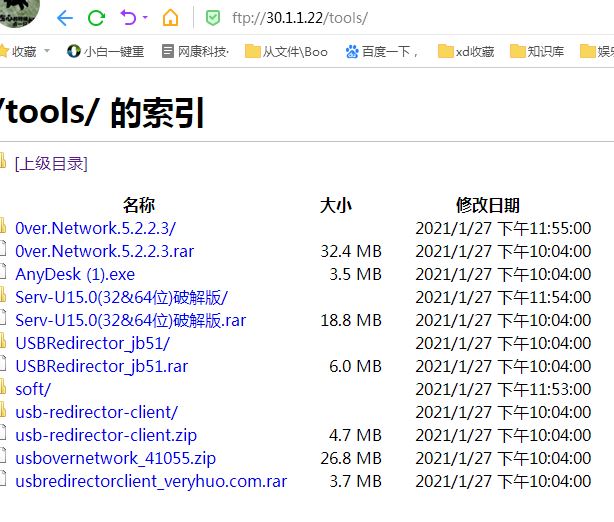
Task: Click the 26.8 MB size cell
Action: [x=351, y=459]
